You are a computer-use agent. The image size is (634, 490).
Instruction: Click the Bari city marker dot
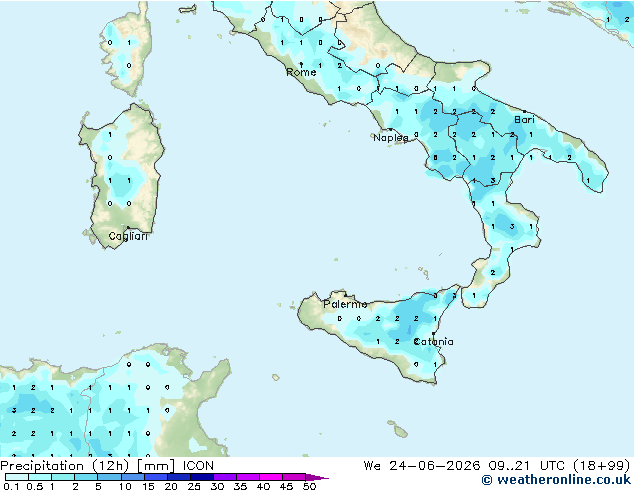[525, 111]
